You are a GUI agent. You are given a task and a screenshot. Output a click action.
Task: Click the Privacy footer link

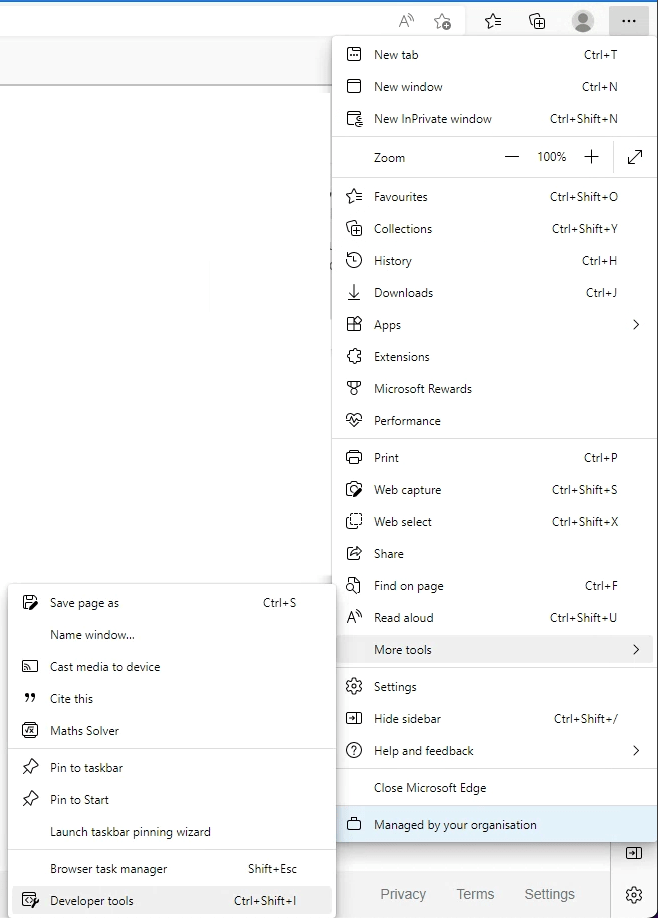[403, 894]
